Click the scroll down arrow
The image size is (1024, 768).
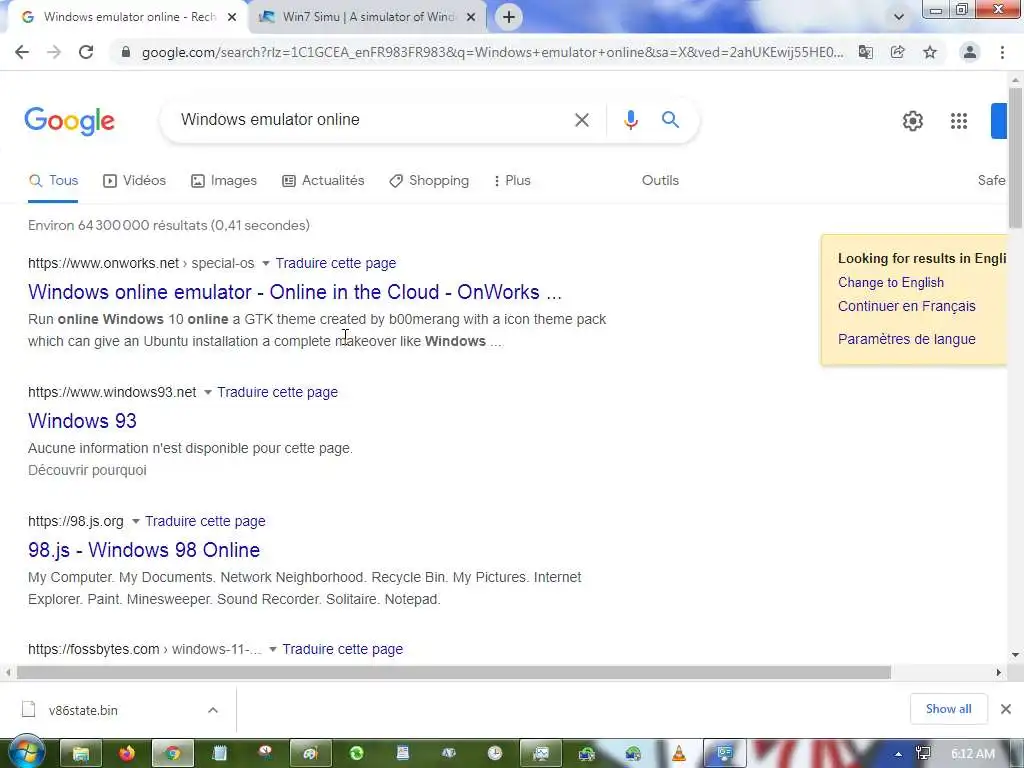click(1015, 654)
